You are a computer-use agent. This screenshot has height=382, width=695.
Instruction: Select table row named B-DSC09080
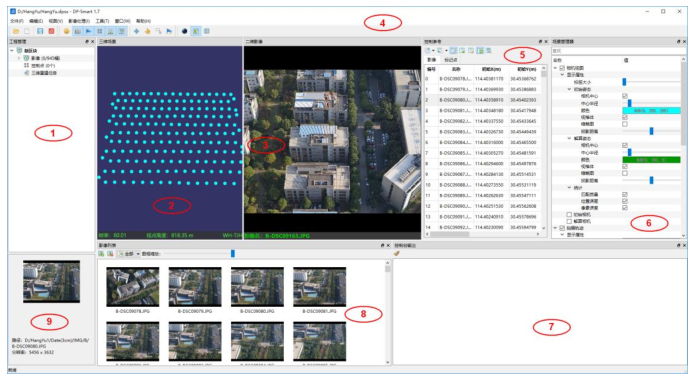coord(483,100)
